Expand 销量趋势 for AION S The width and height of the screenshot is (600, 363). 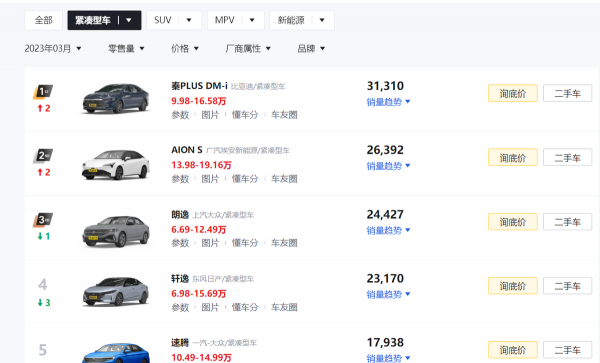388,166
